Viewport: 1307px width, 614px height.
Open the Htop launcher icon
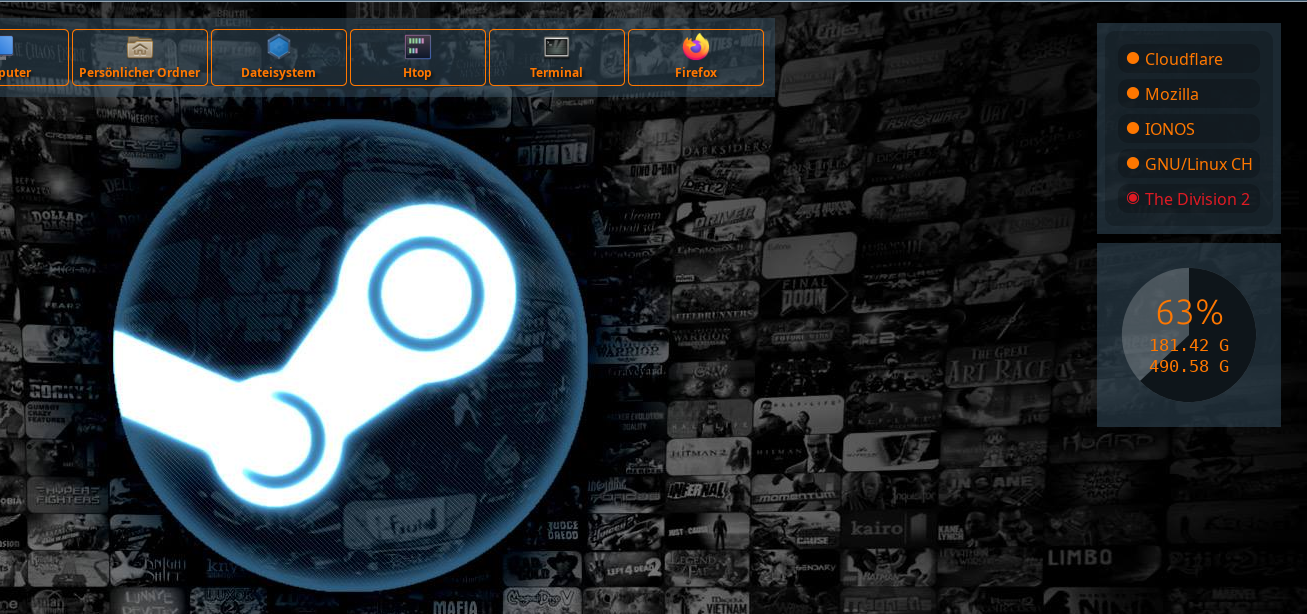(417, 47)
